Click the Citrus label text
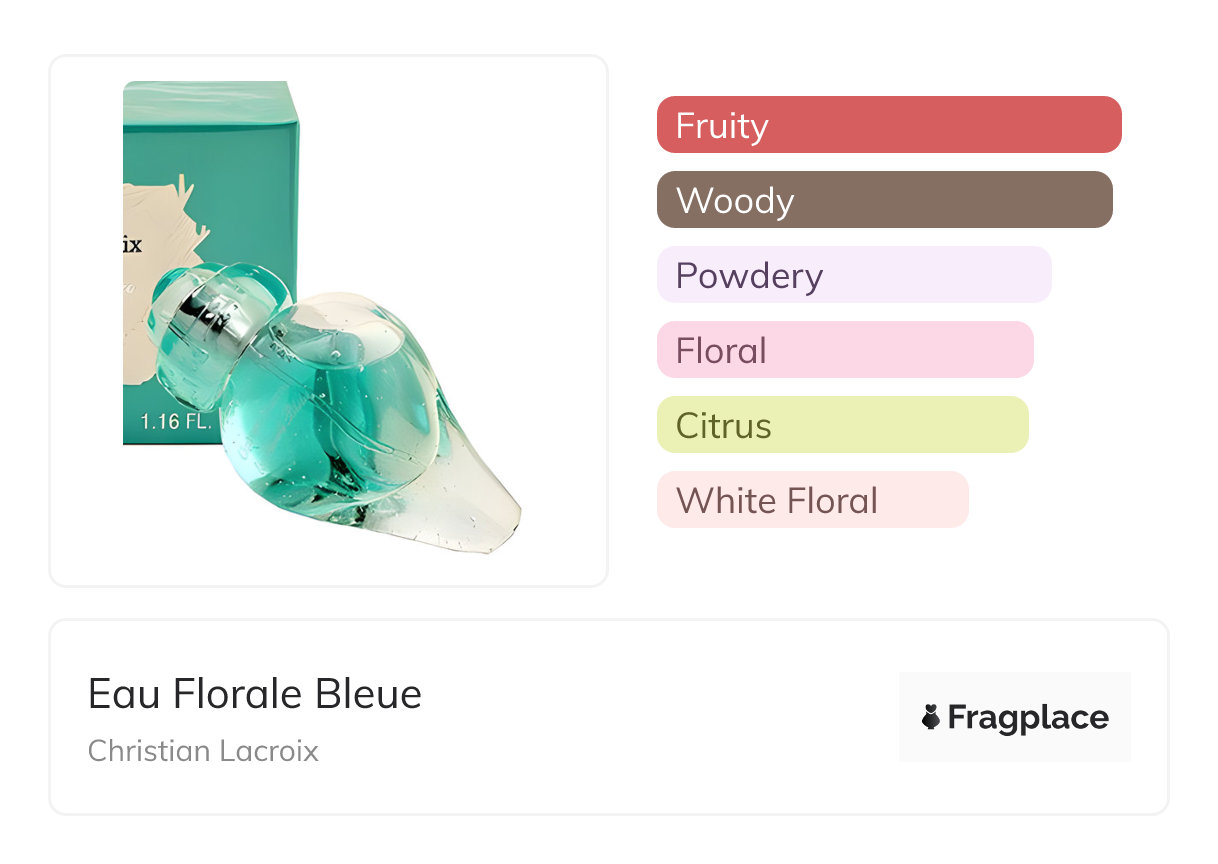Screen dimensions: 1218x864 pyautogui.click(x=724, y=426)
